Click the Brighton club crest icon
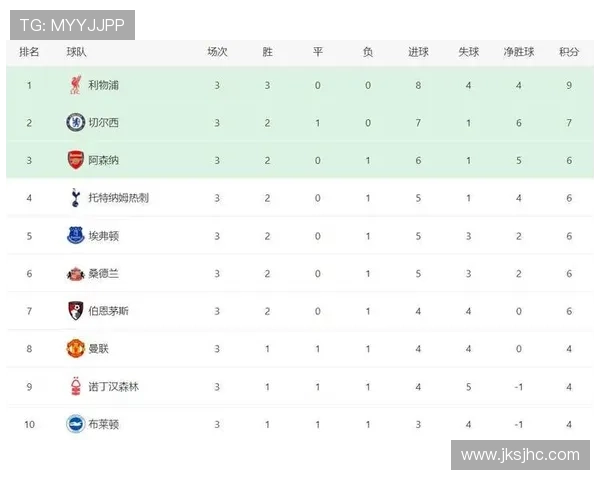 pos(76,424)
